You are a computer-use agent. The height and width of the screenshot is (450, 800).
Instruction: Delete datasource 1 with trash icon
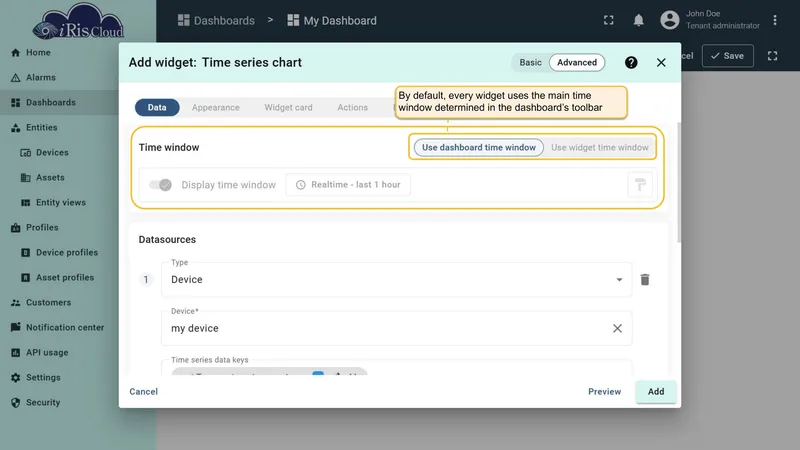pyautogui.click(x=645, y=280)
